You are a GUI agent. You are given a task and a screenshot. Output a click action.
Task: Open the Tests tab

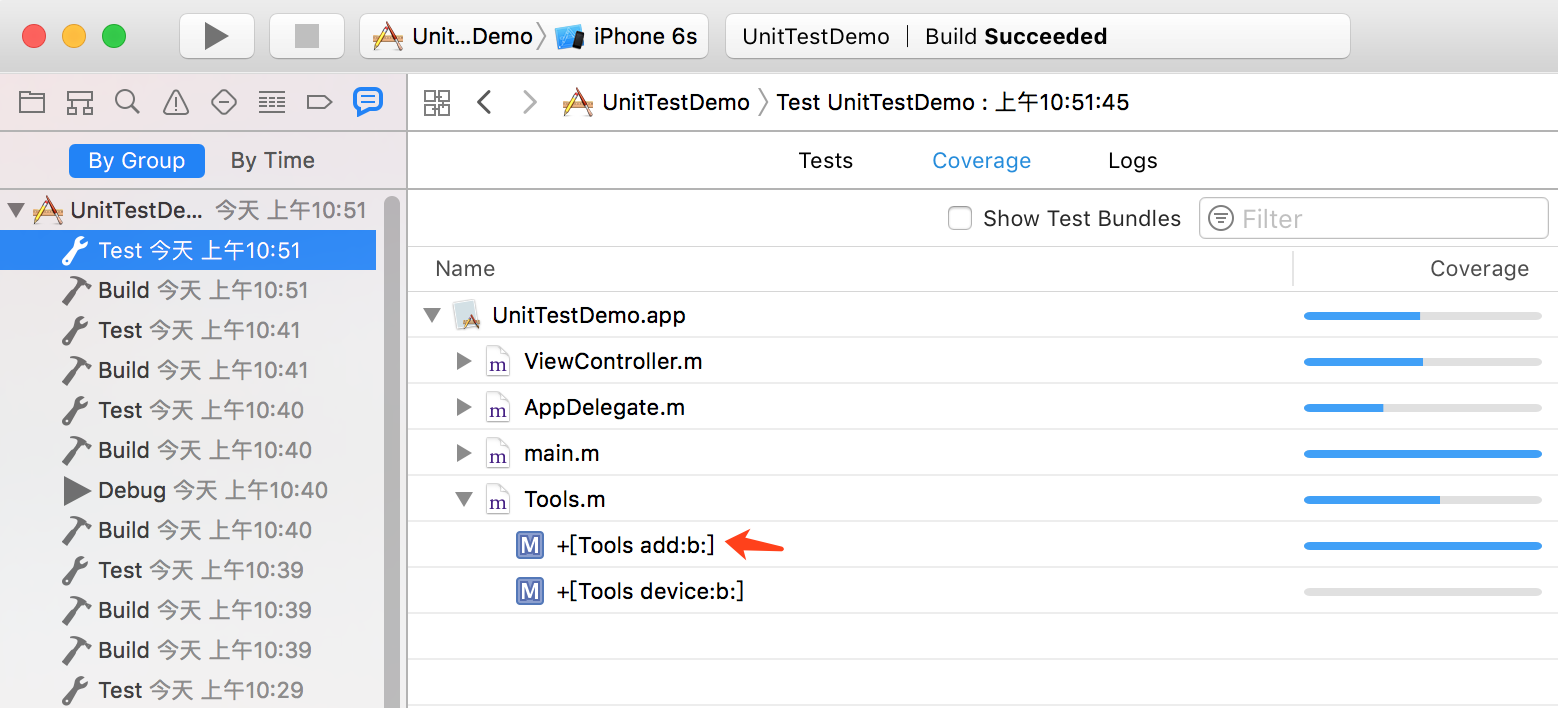(x=826, y=160)
